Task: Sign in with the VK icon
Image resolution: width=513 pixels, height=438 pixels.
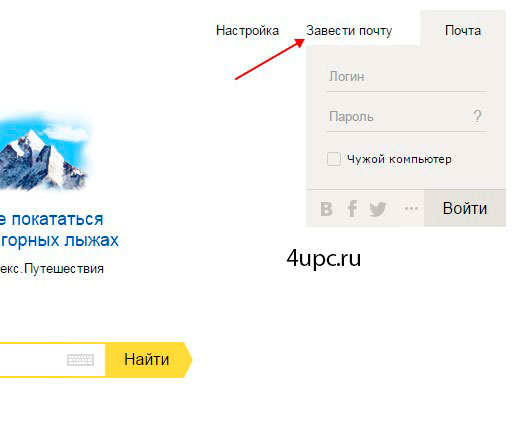Action: click(x=326, y=209)
